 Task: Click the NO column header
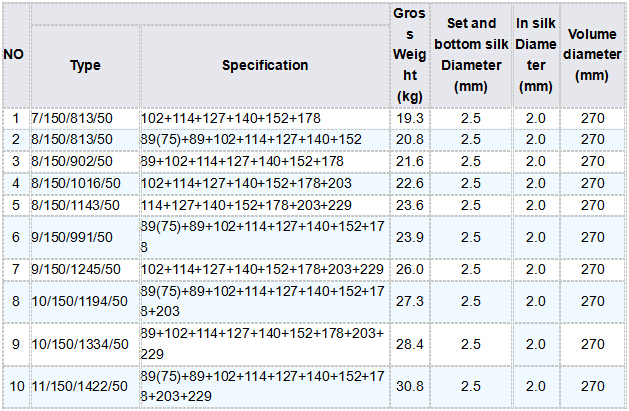coord(14,54)
